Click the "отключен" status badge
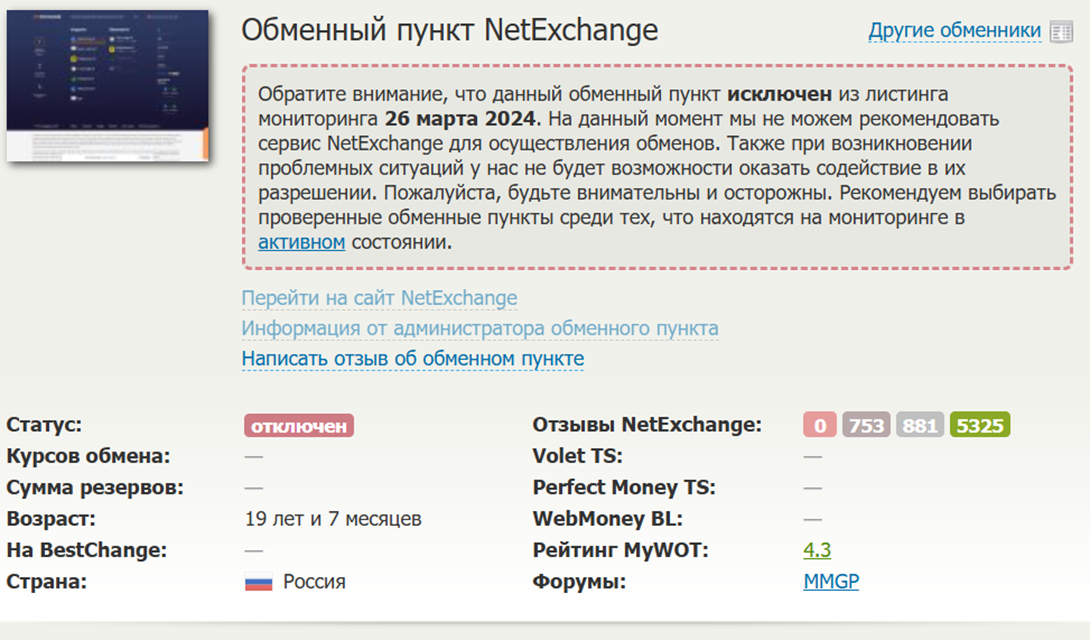This screenshot has width=1090, height=640. click(296, 424)
